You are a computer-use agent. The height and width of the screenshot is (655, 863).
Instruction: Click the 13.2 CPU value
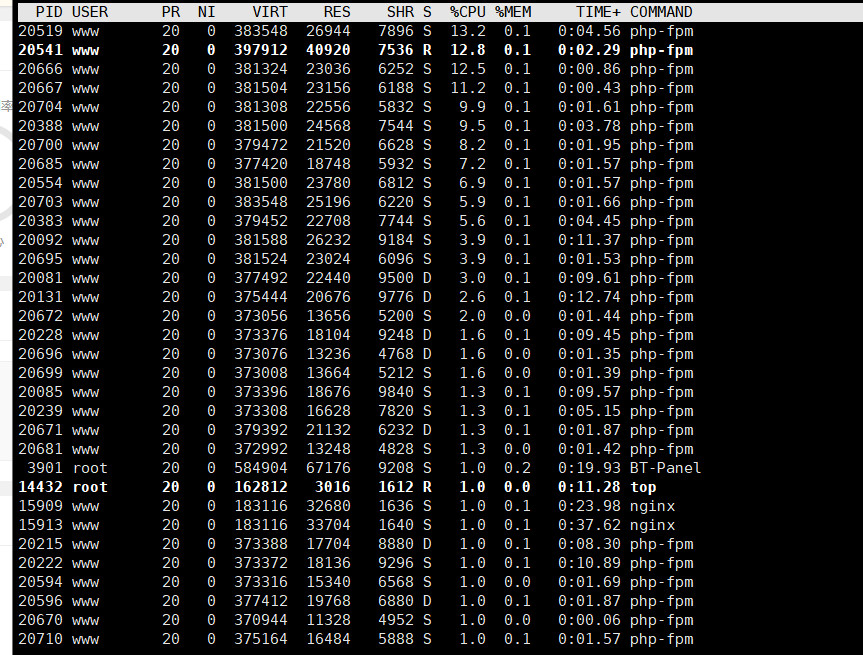[468, 31]
